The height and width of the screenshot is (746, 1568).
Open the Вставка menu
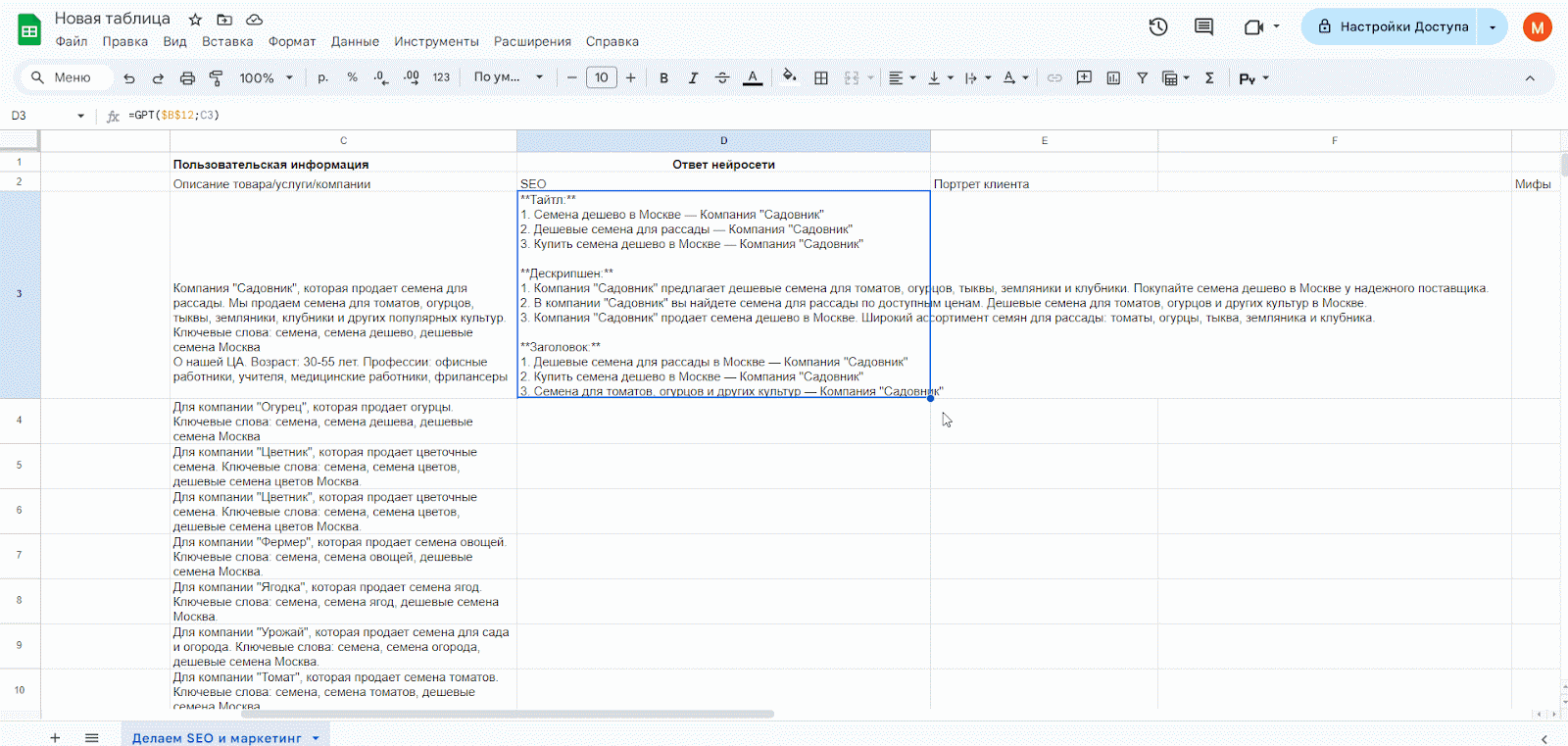227,42
